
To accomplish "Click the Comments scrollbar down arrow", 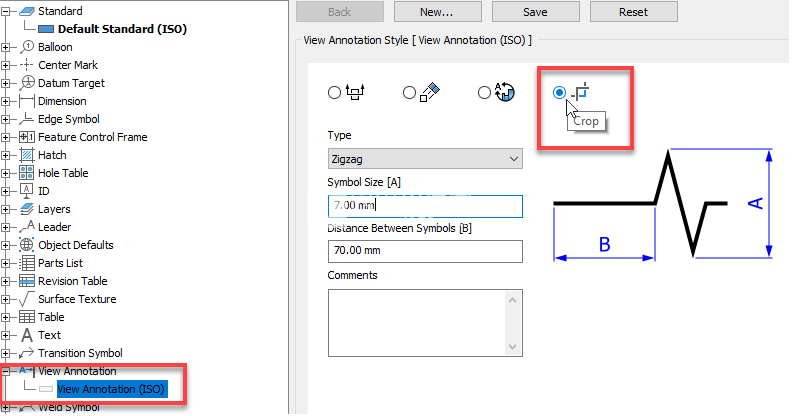I will 512,347.
